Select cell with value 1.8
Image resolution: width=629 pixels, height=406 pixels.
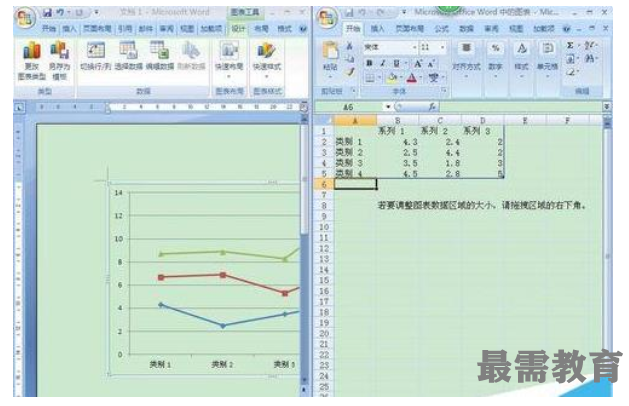click(x=440, y=163)
